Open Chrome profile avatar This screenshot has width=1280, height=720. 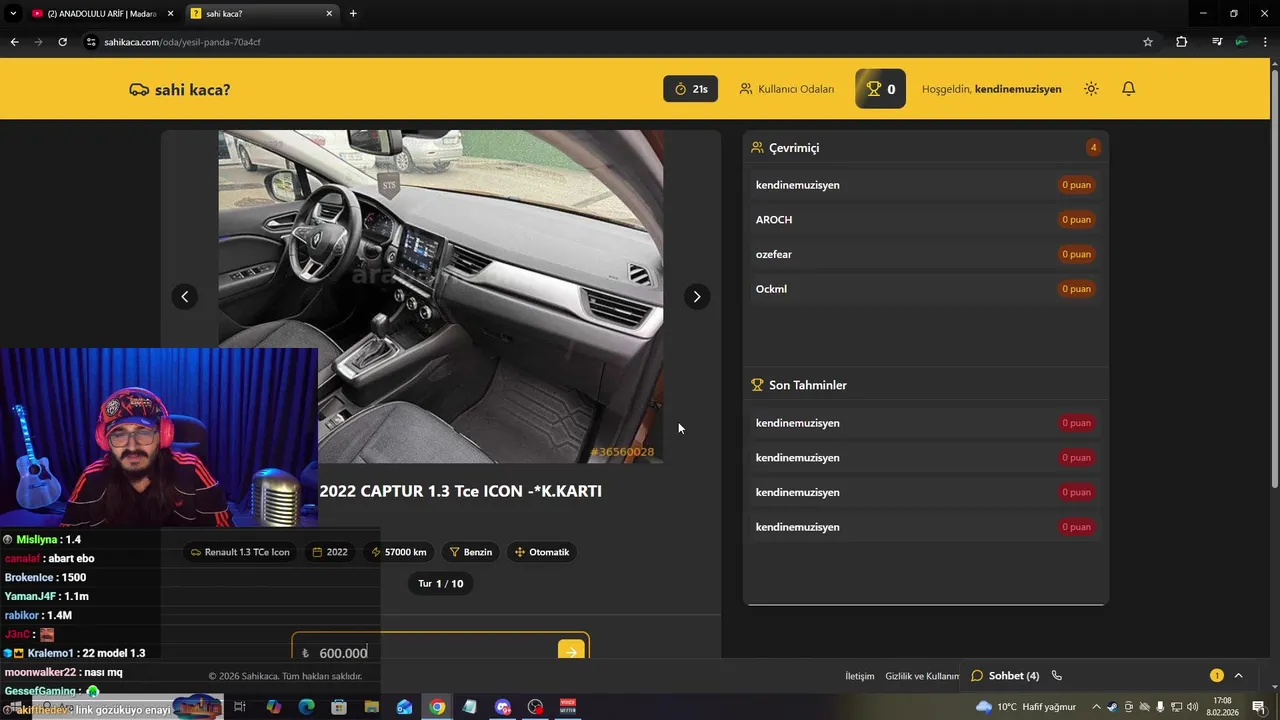coord(1241,42)
